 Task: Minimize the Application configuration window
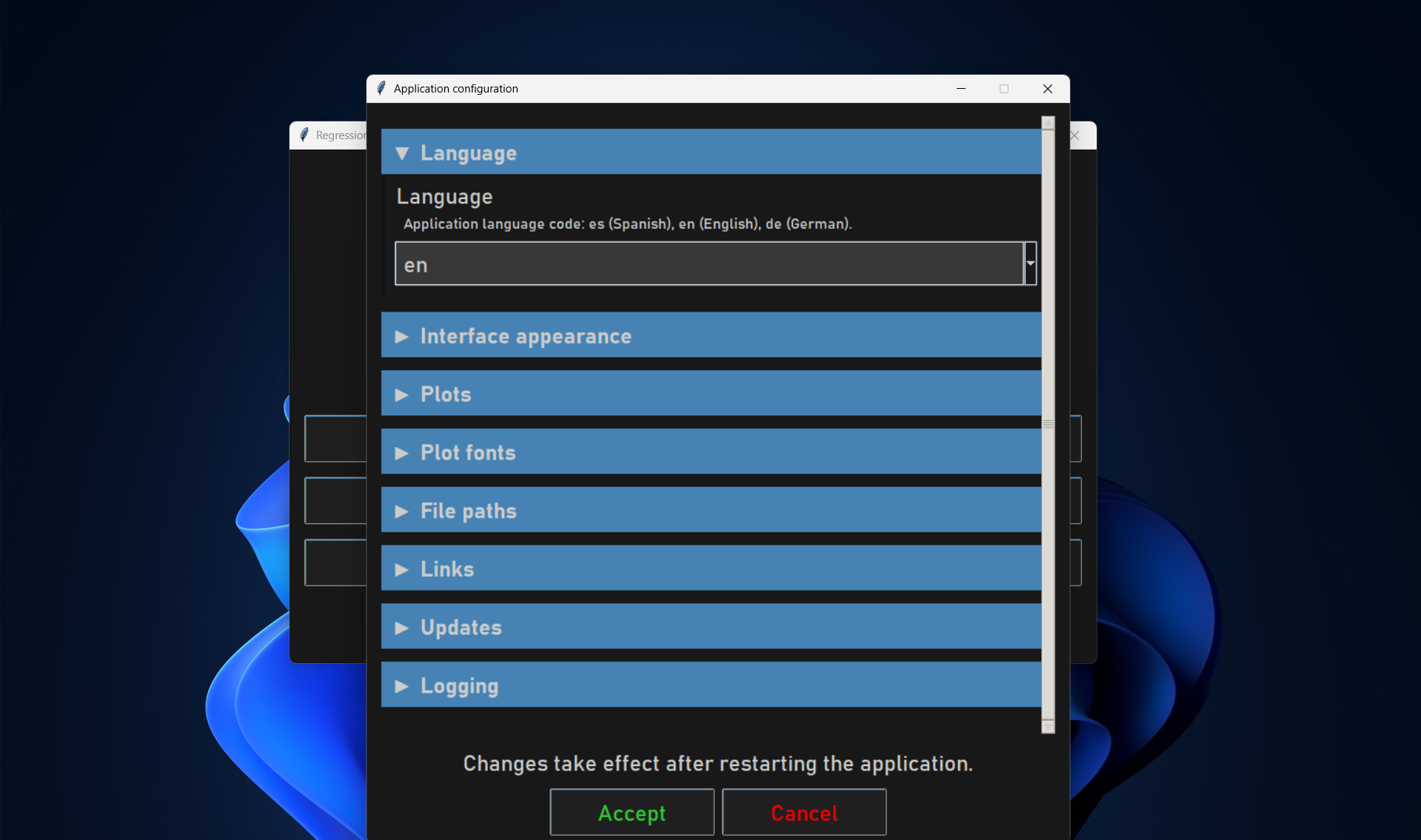961,88
